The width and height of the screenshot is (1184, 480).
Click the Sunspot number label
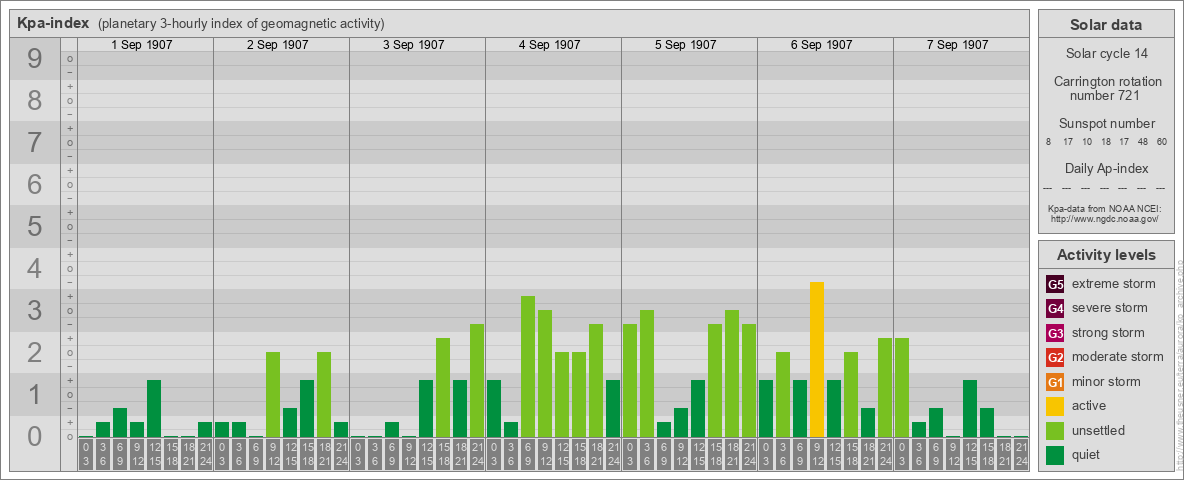[1106, 124]
